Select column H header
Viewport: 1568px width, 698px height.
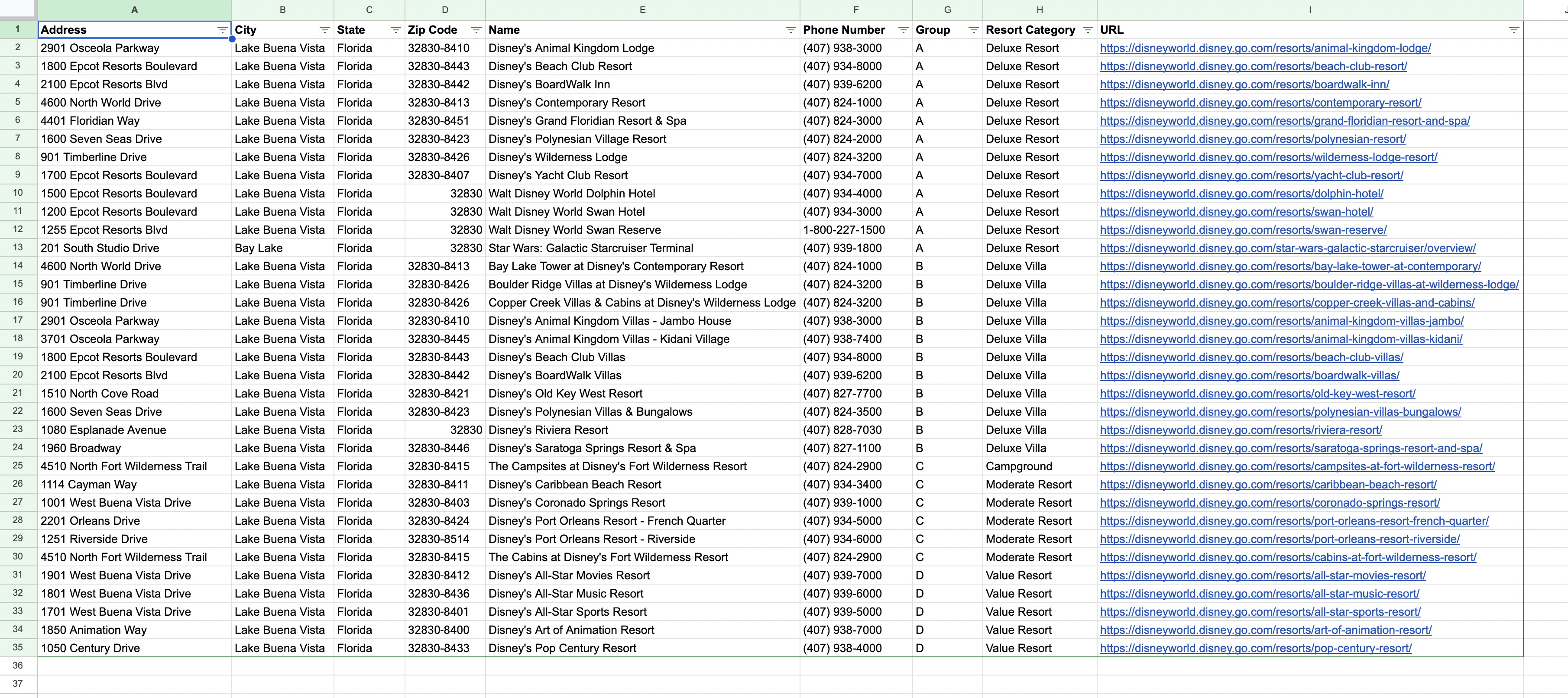tap(1039, 10)
